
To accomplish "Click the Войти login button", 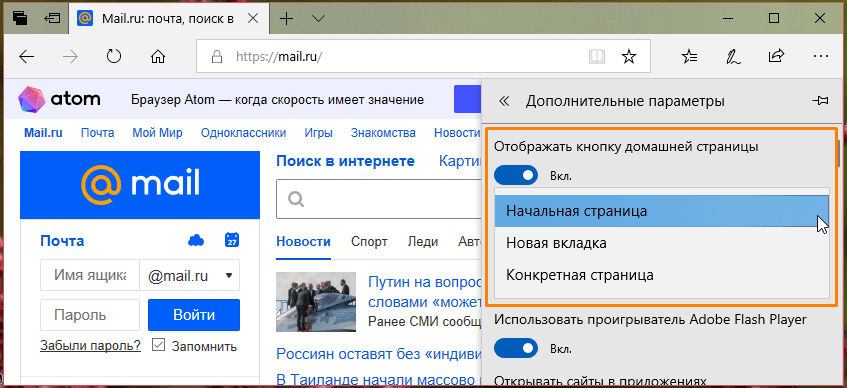I will tap(194, 315).
